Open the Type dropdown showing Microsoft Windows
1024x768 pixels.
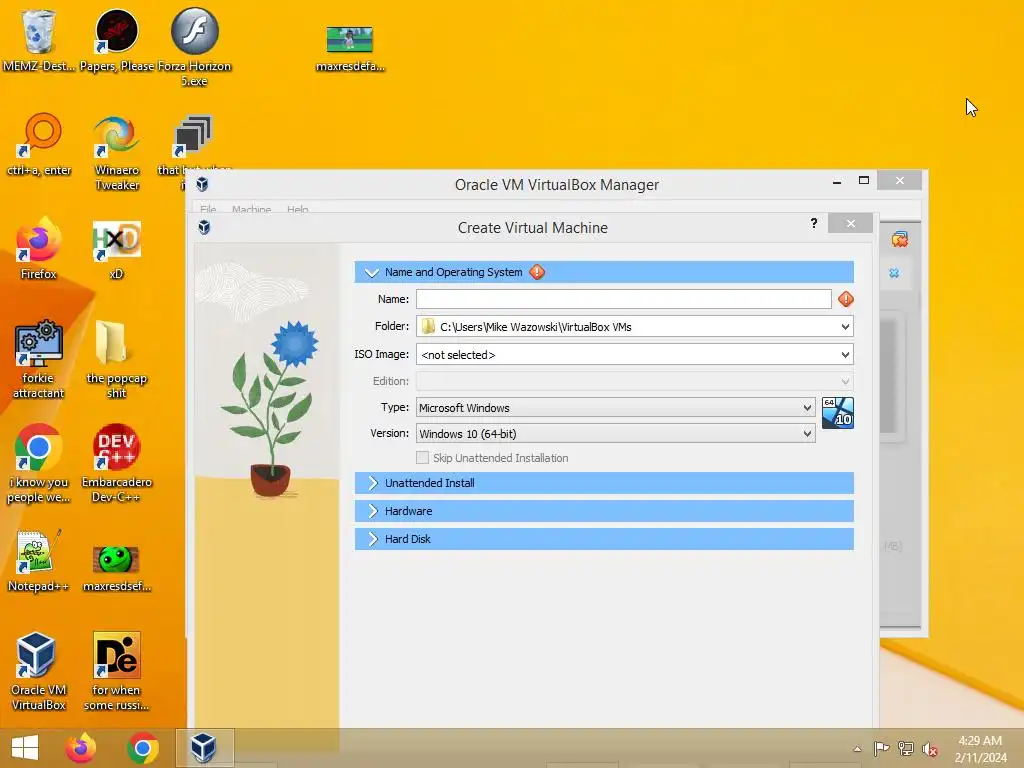click(616, 408)
